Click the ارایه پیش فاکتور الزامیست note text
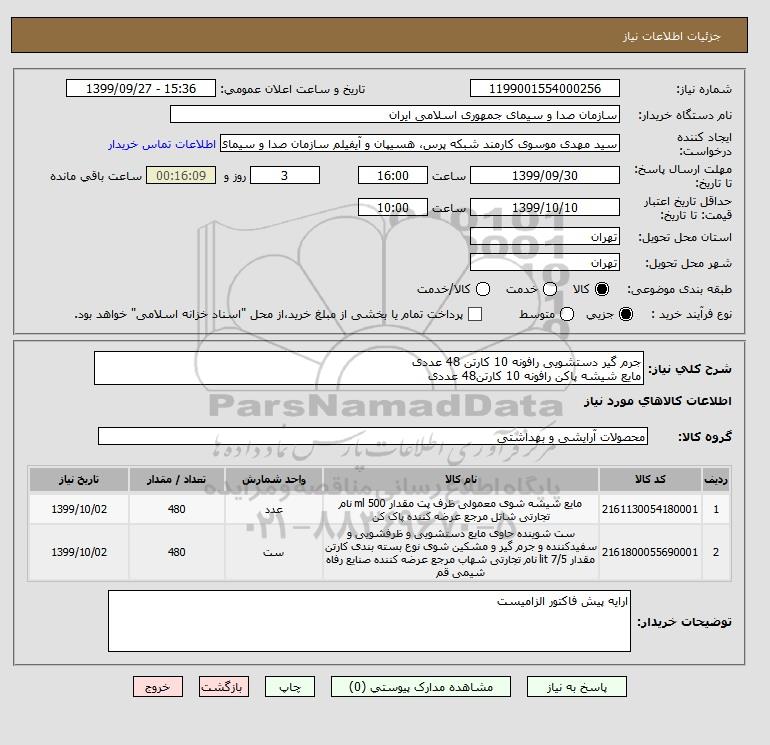 (562, 602)
